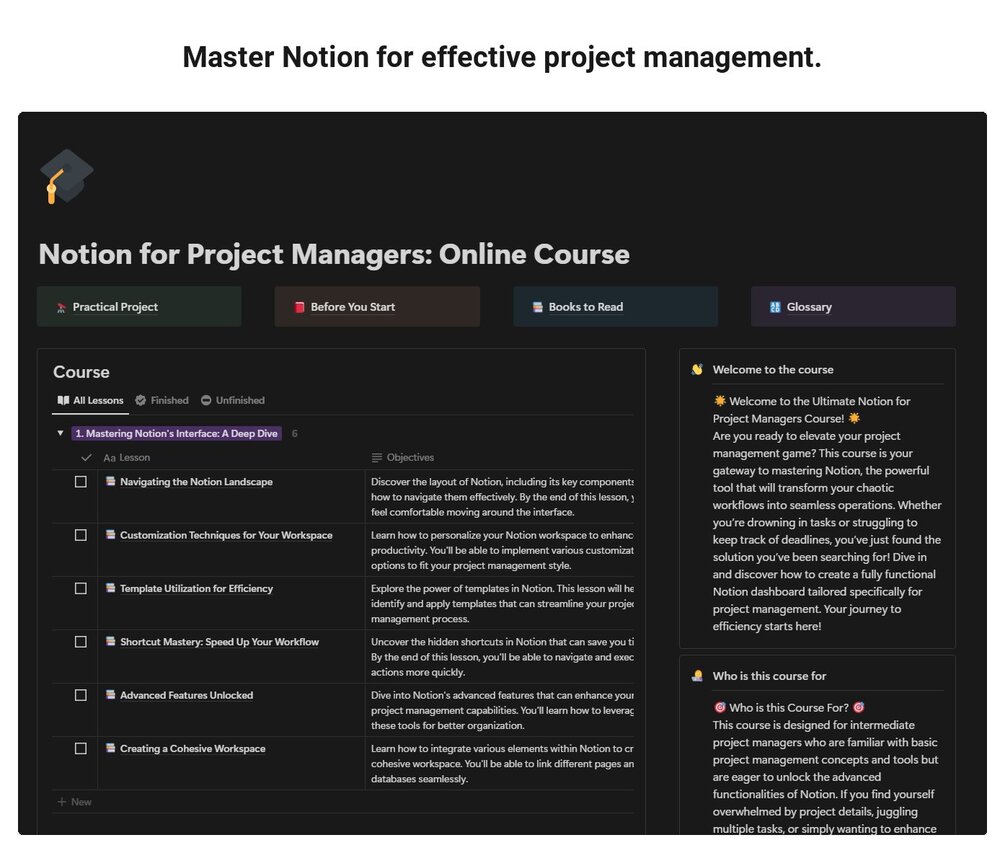Click the open book icon on All Lessons tab
Image resolution: width=1005 pixels, height=853 pixels.
63,400
